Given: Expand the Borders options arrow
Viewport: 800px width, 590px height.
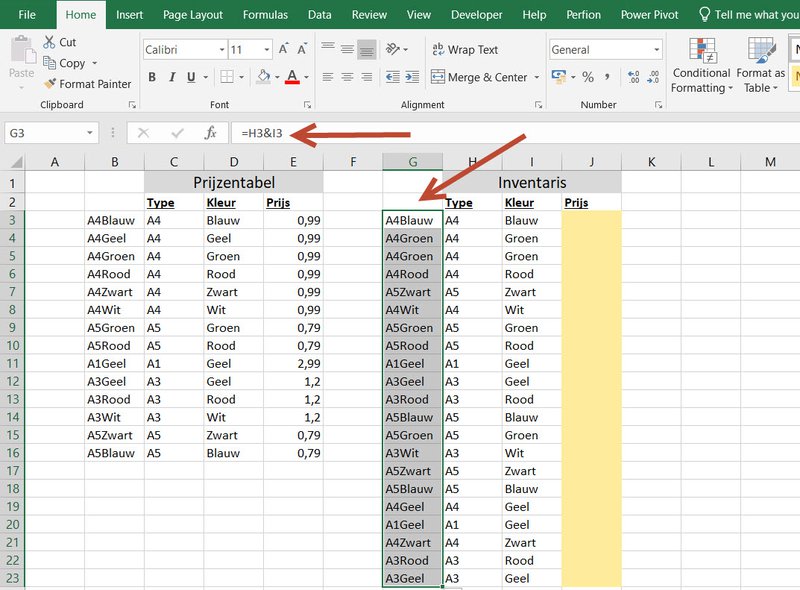Looking at the screenshot, I should point(241,78).
